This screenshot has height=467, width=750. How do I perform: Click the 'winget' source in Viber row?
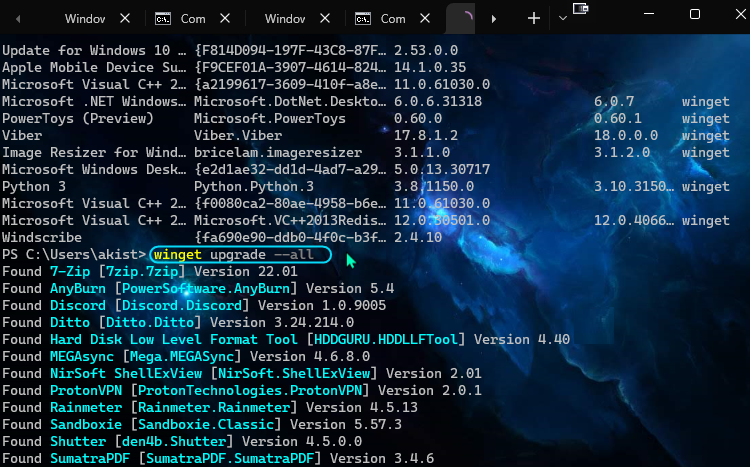706,135
